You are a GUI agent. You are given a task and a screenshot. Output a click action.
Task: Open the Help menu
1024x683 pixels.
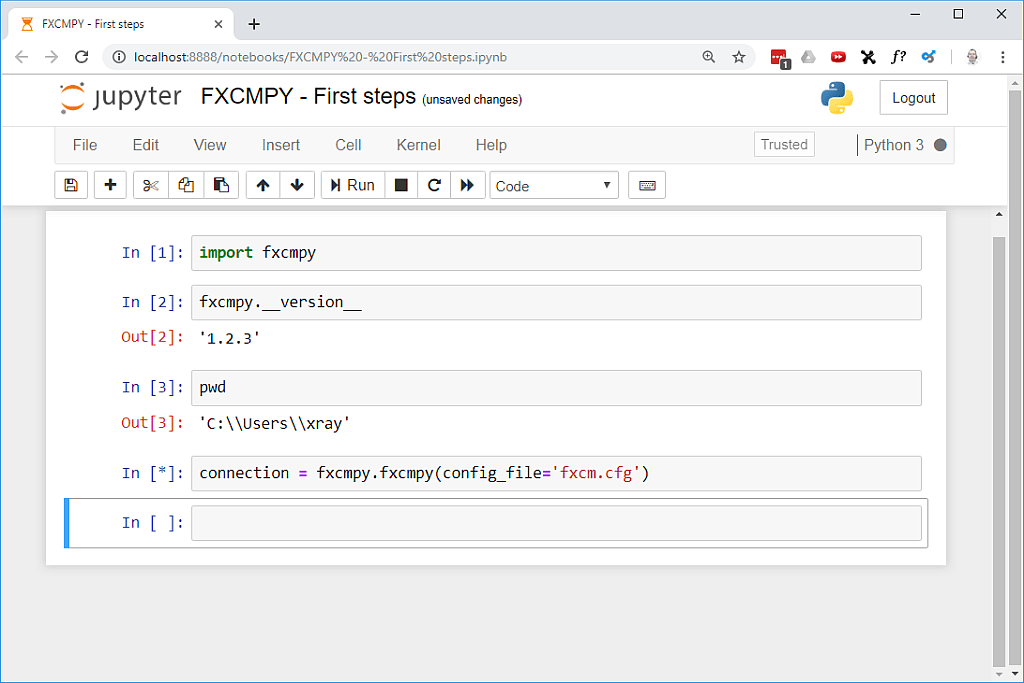[491, 145]
